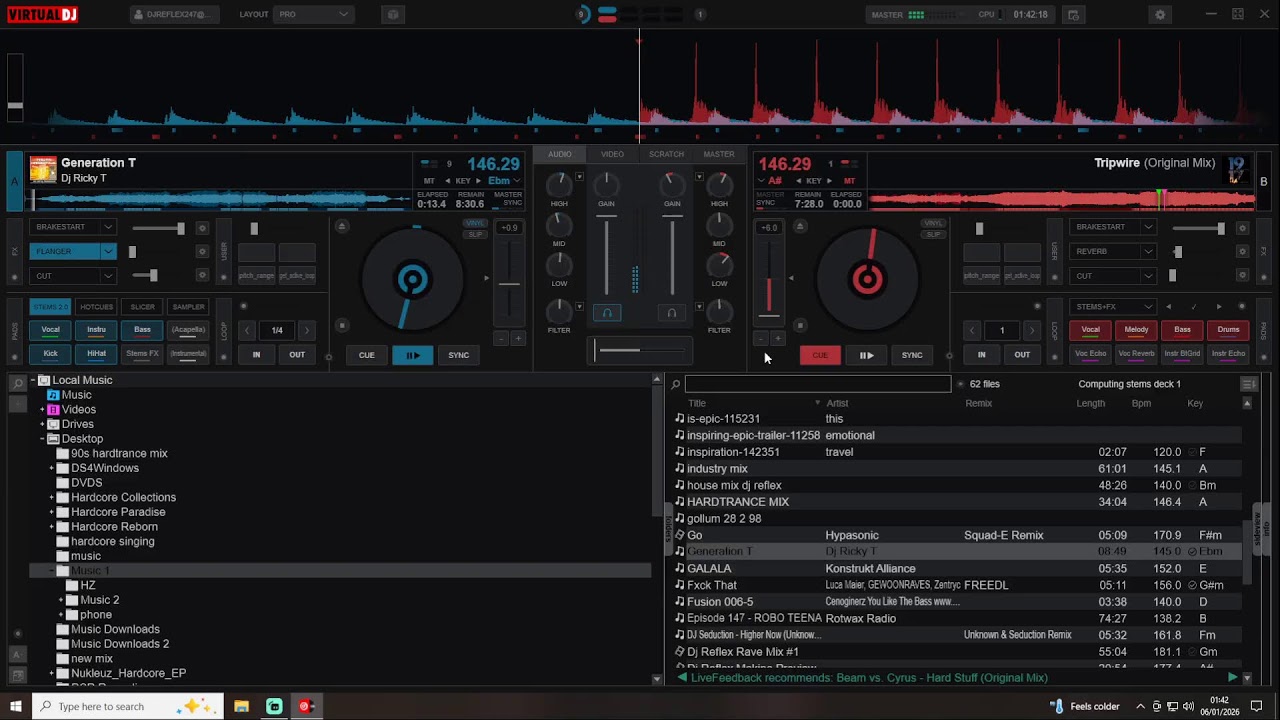Screen dimensions: 1280x720
Task: Toggle right deck headphone cue in mixer
Action: [x=672, y=313]
